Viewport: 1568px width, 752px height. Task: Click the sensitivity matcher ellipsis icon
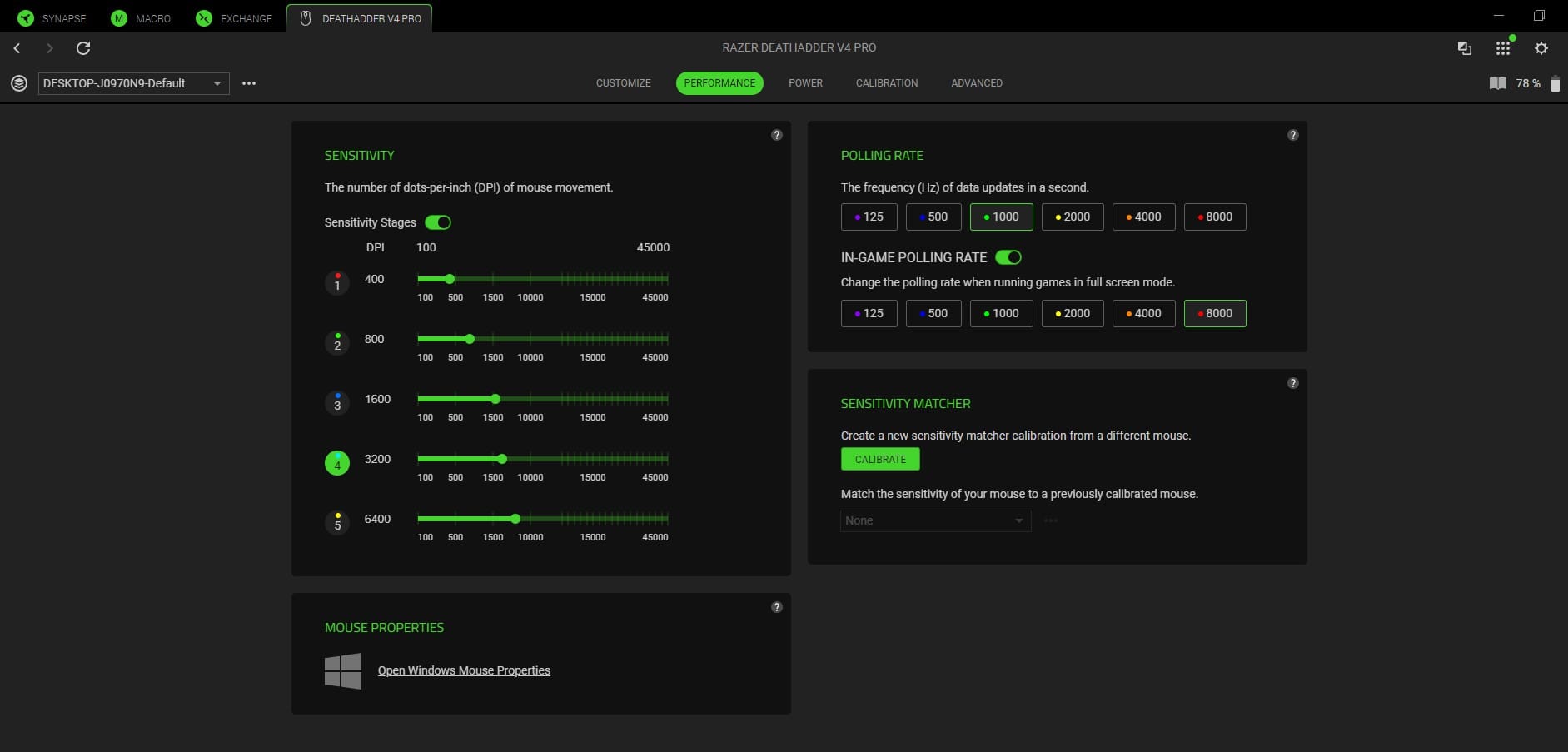[x=1051, y=520]
